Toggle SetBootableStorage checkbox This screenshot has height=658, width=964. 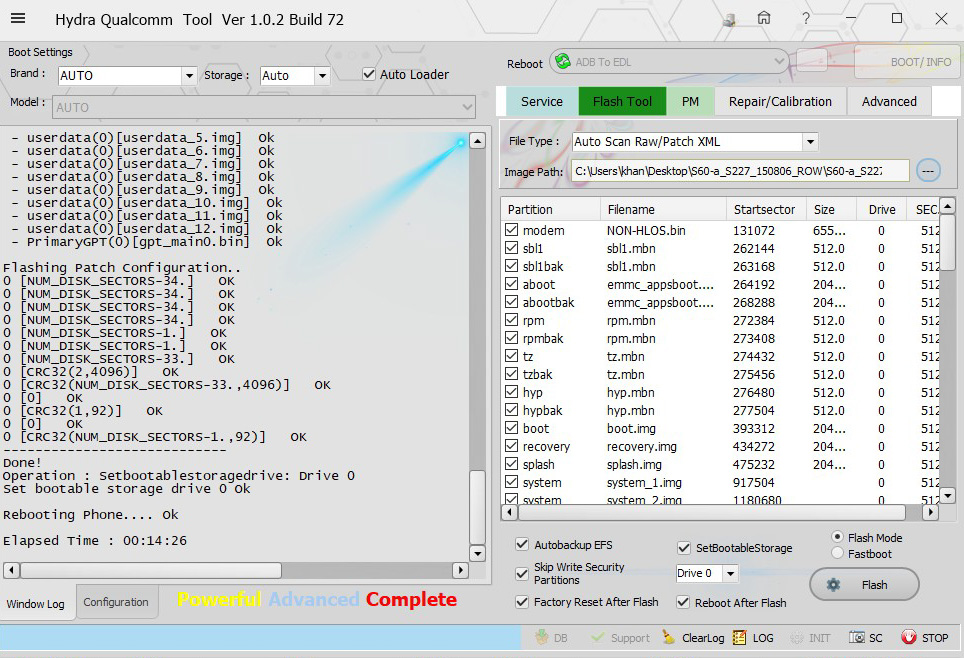click(684, 547)
